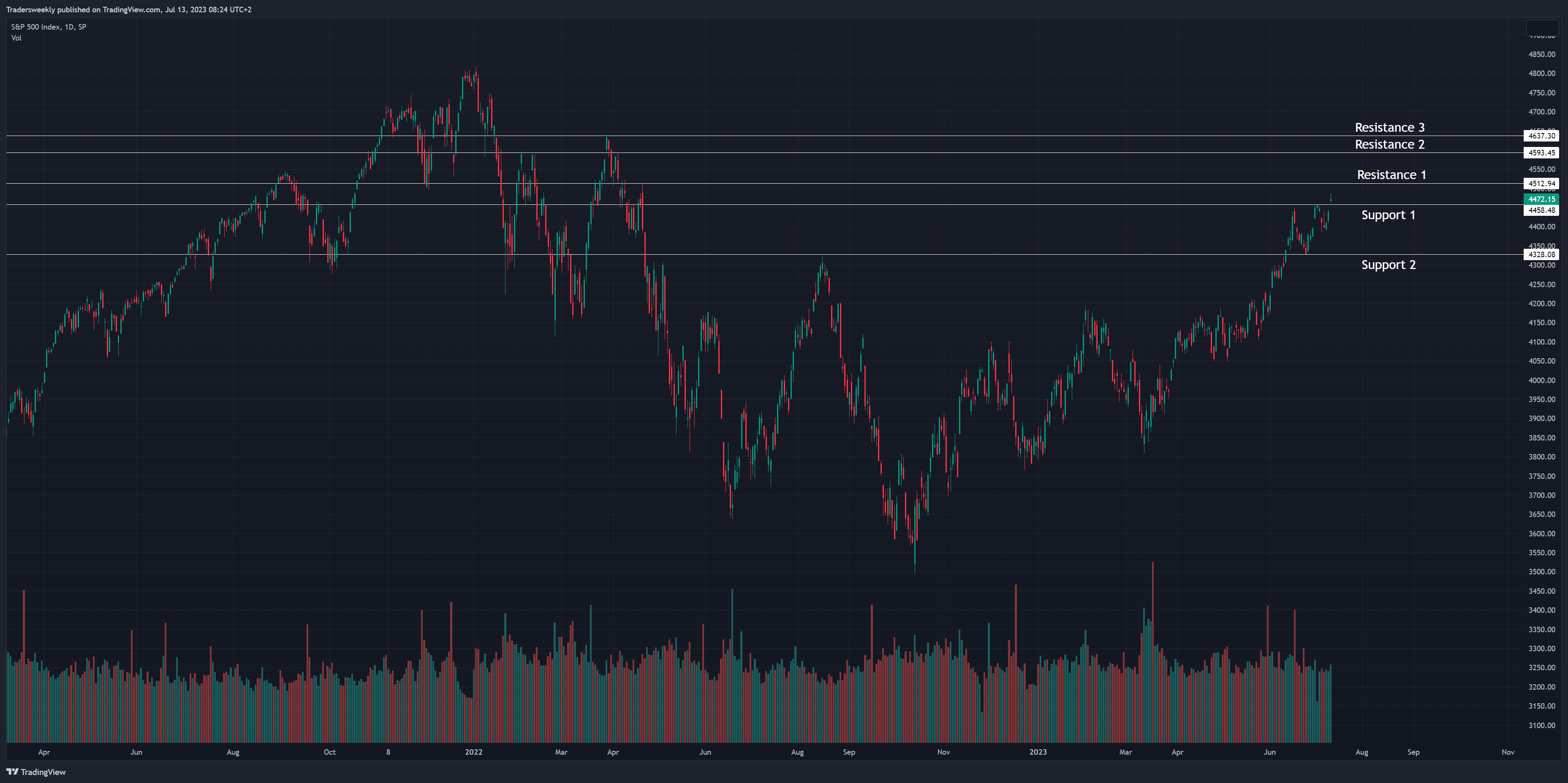Click the Resistance 1 label
The height and width of the screenshot is (783, 1568).
click(x=1391, y=175)
